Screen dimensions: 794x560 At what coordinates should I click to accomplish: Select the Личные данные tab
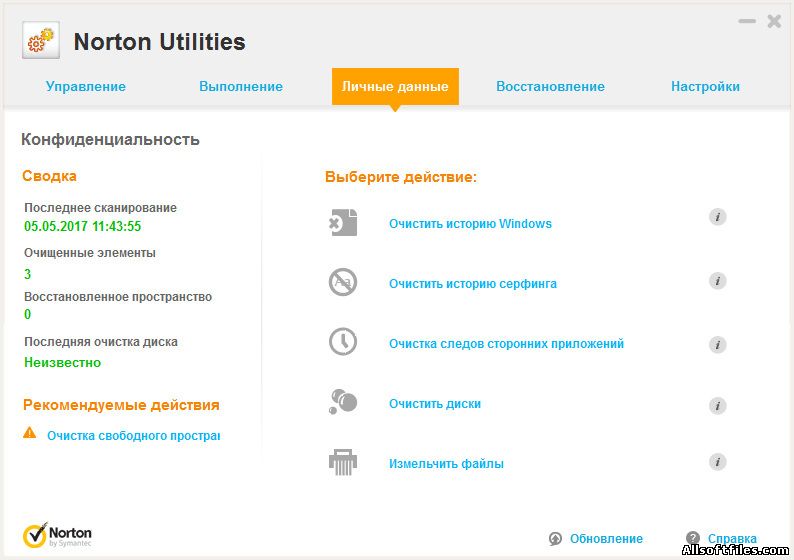[x=395, y=87]
